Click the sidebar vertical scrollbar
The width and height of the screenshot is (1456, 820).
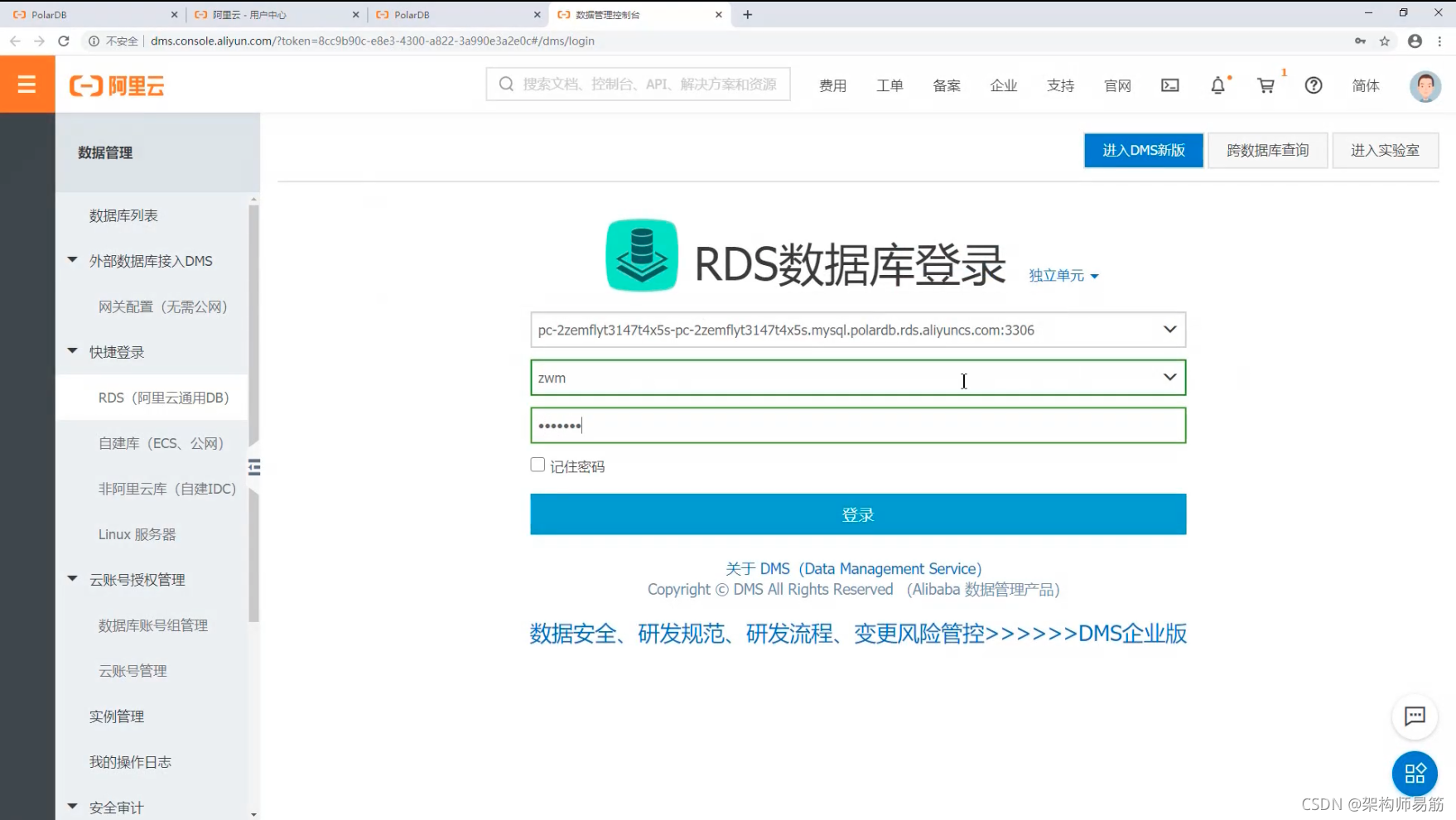tap(253, 412)
